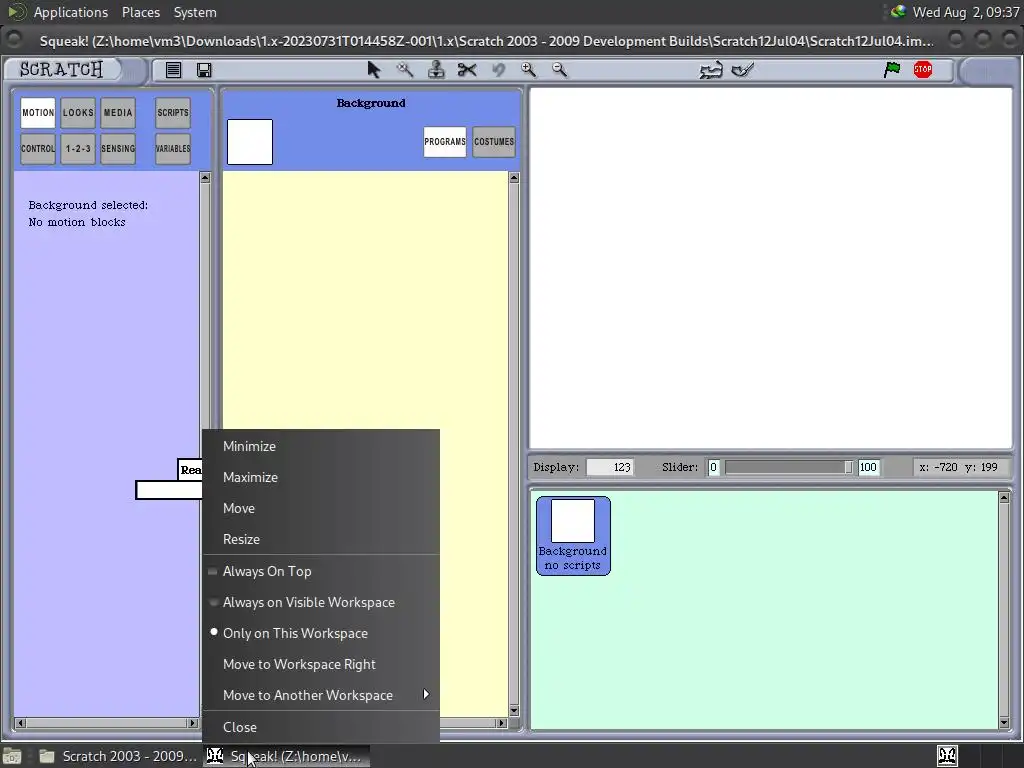Click the Squeak! taskbar window button
Screen dimensions: 1024x768
(287, 756)
